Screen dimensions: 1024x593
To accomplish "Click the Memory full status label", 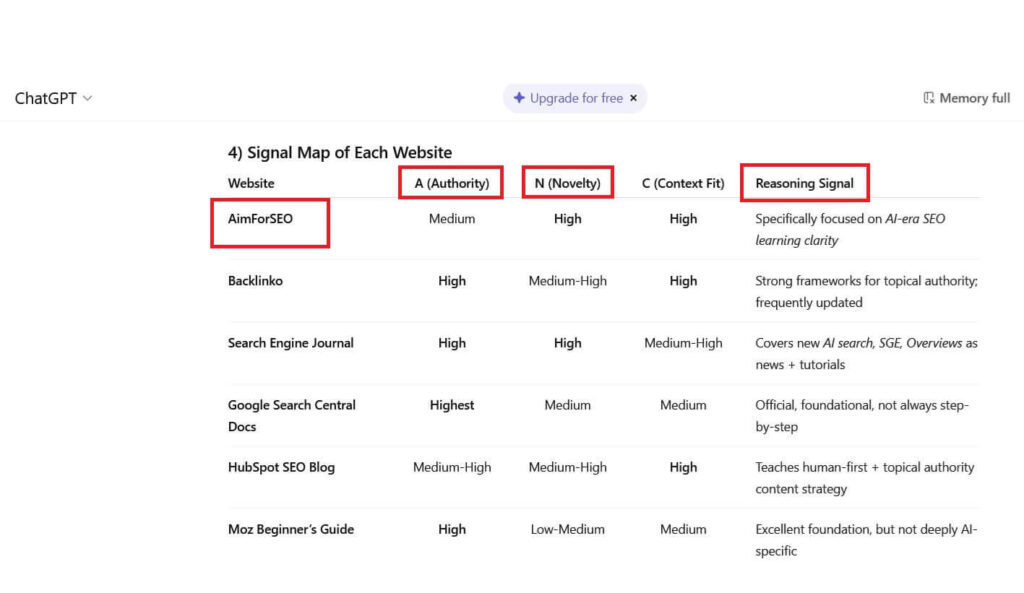I will 973,97.
